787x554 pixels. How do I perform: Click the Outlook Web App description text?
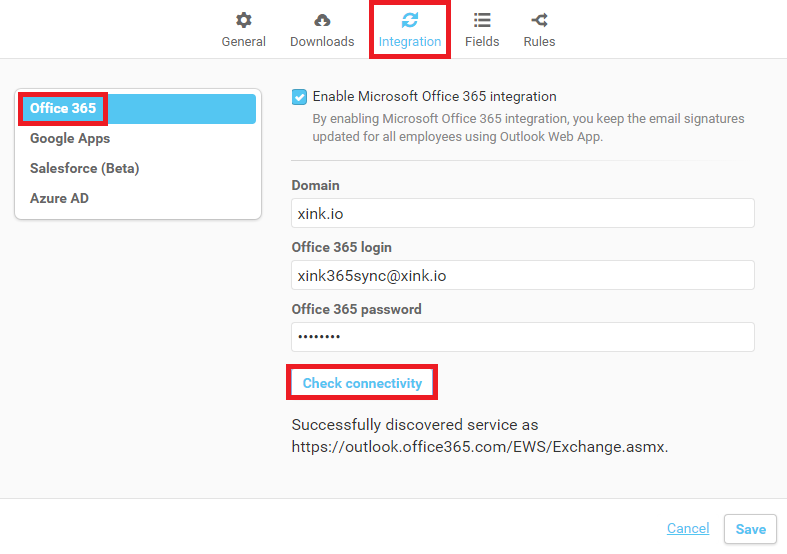click(x=528, y=127)
